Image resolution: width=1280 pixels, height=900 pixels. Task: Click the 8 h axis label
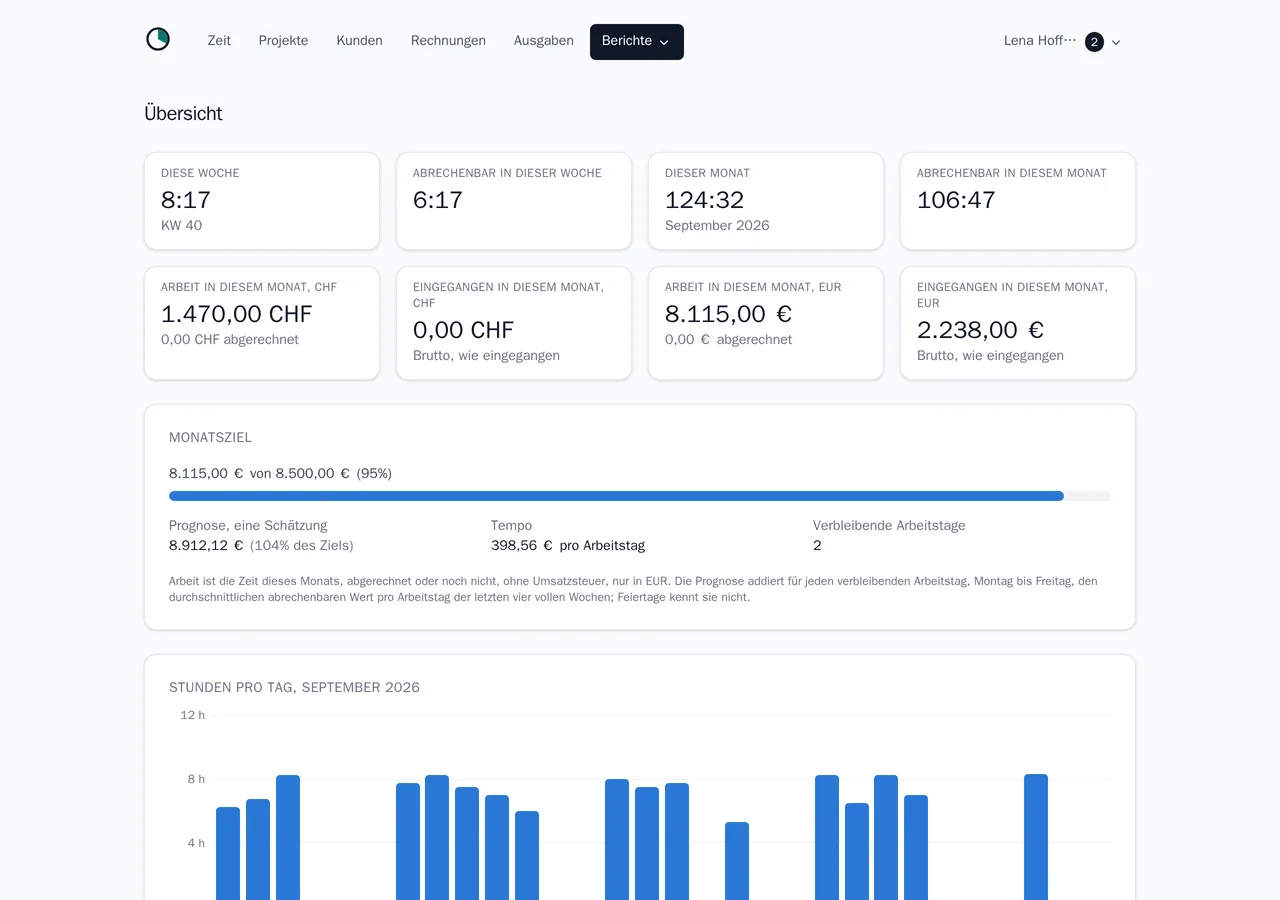click(x=196, y=779)
